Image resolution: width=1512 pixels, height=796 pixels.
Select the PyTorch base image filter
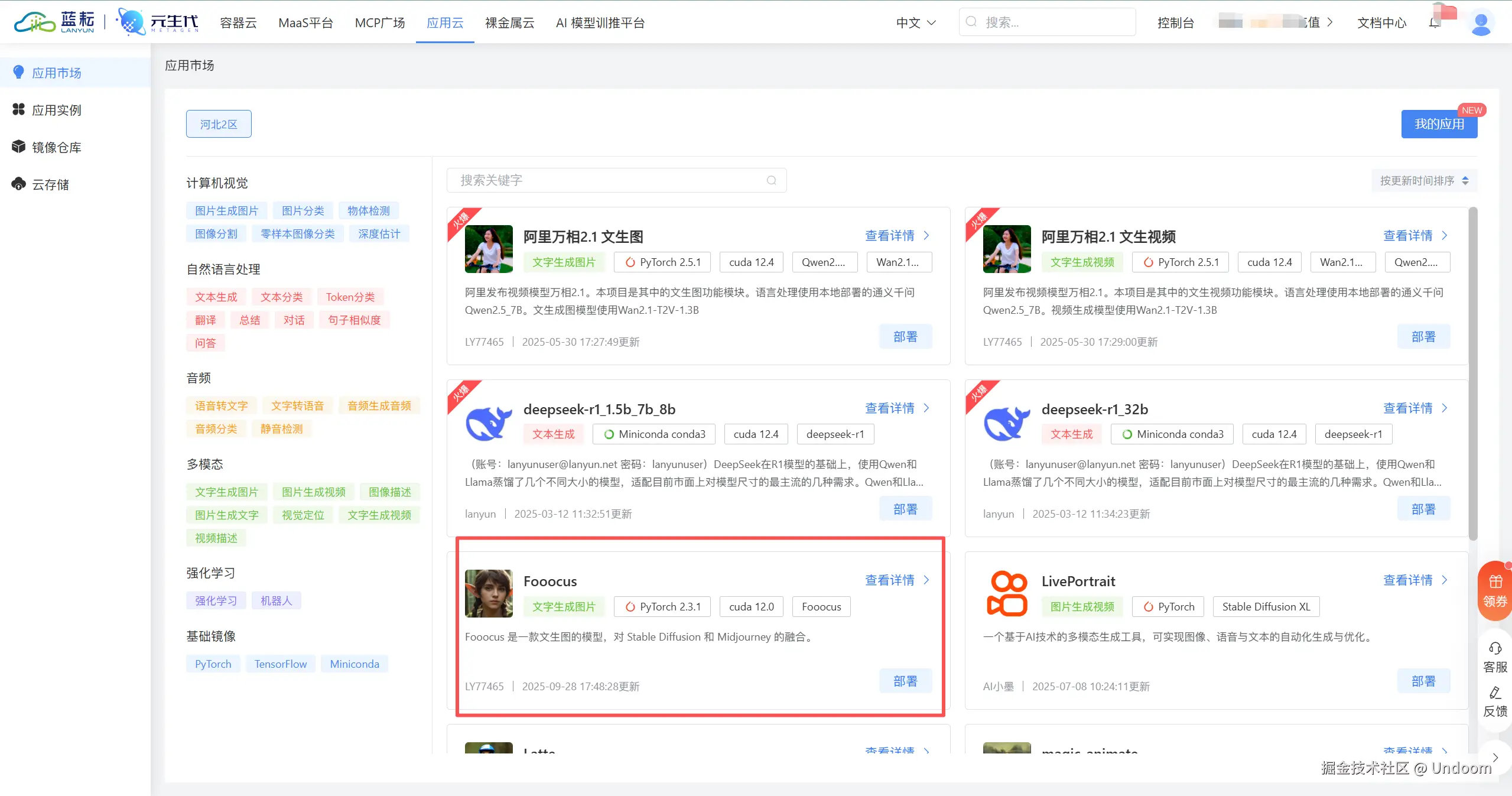click(x=213, y=664)
